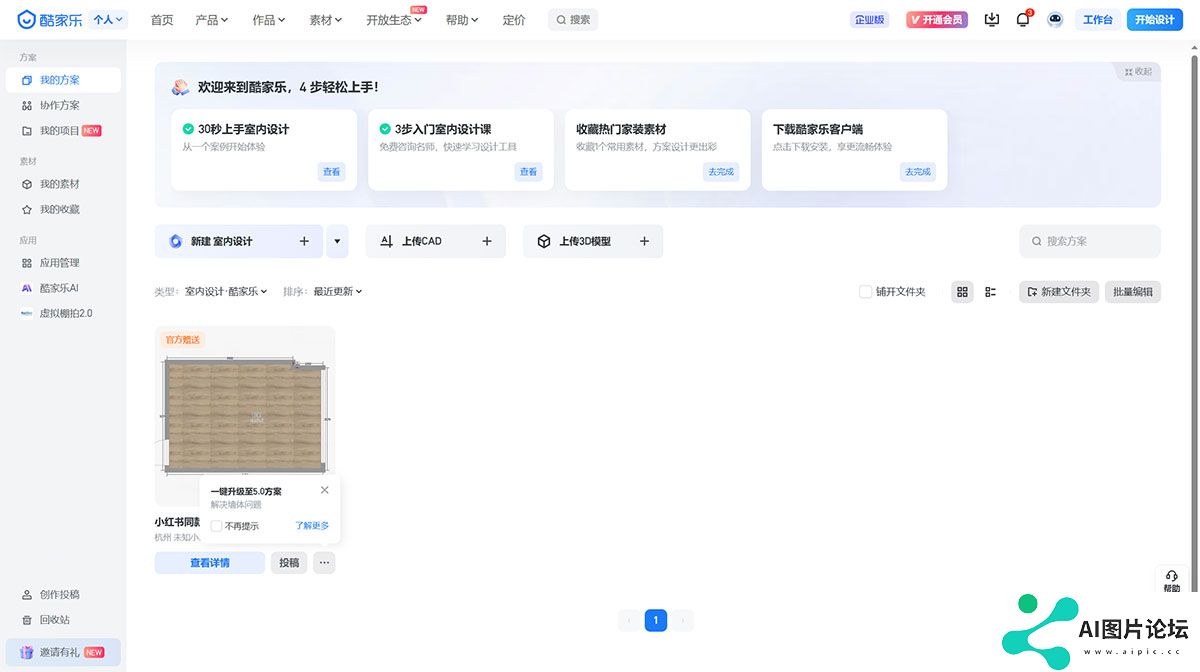Click the top 搜索 field
Screen dimensions: 1200x672
[x=573, y=19]
